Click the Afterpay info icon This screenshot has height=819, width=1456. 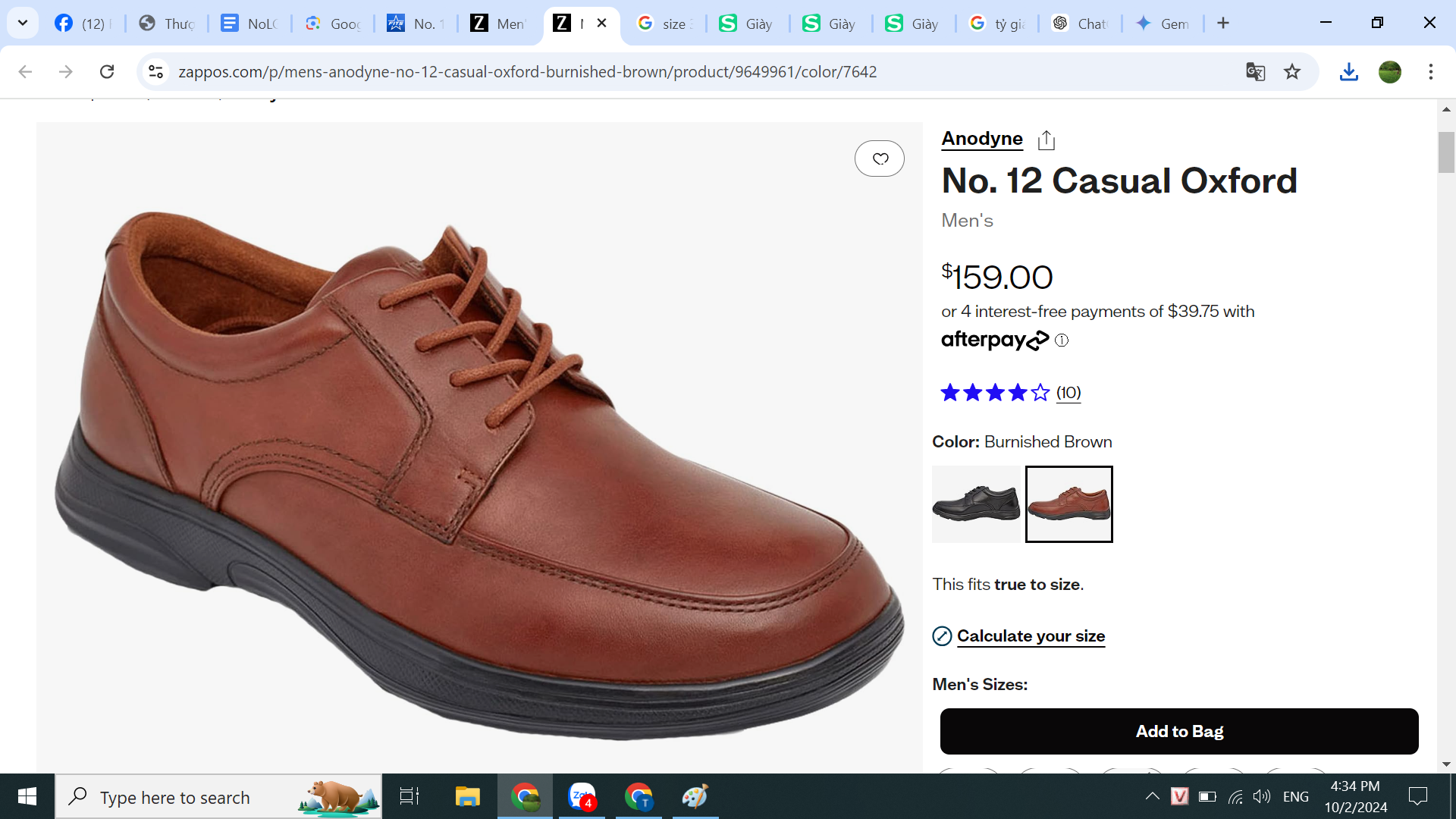pos(1062,340)
